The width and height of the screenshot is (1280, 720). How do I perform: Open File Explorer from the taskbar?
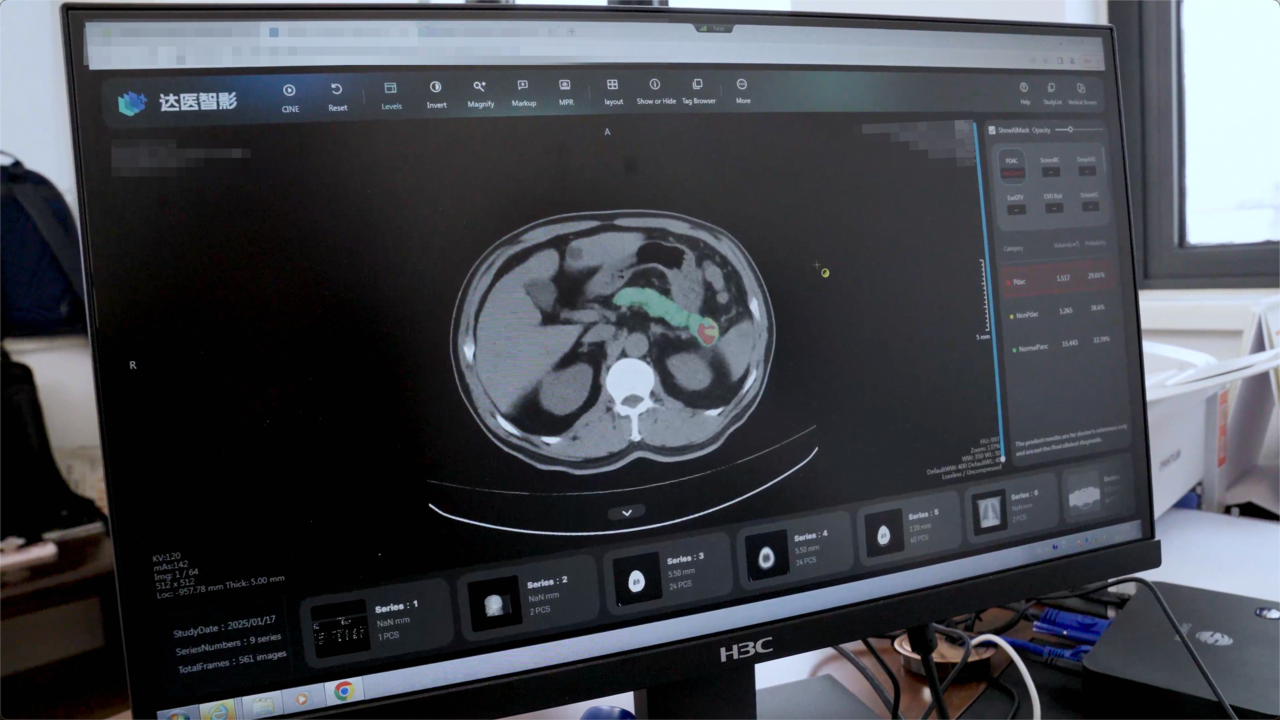point(263,706)
